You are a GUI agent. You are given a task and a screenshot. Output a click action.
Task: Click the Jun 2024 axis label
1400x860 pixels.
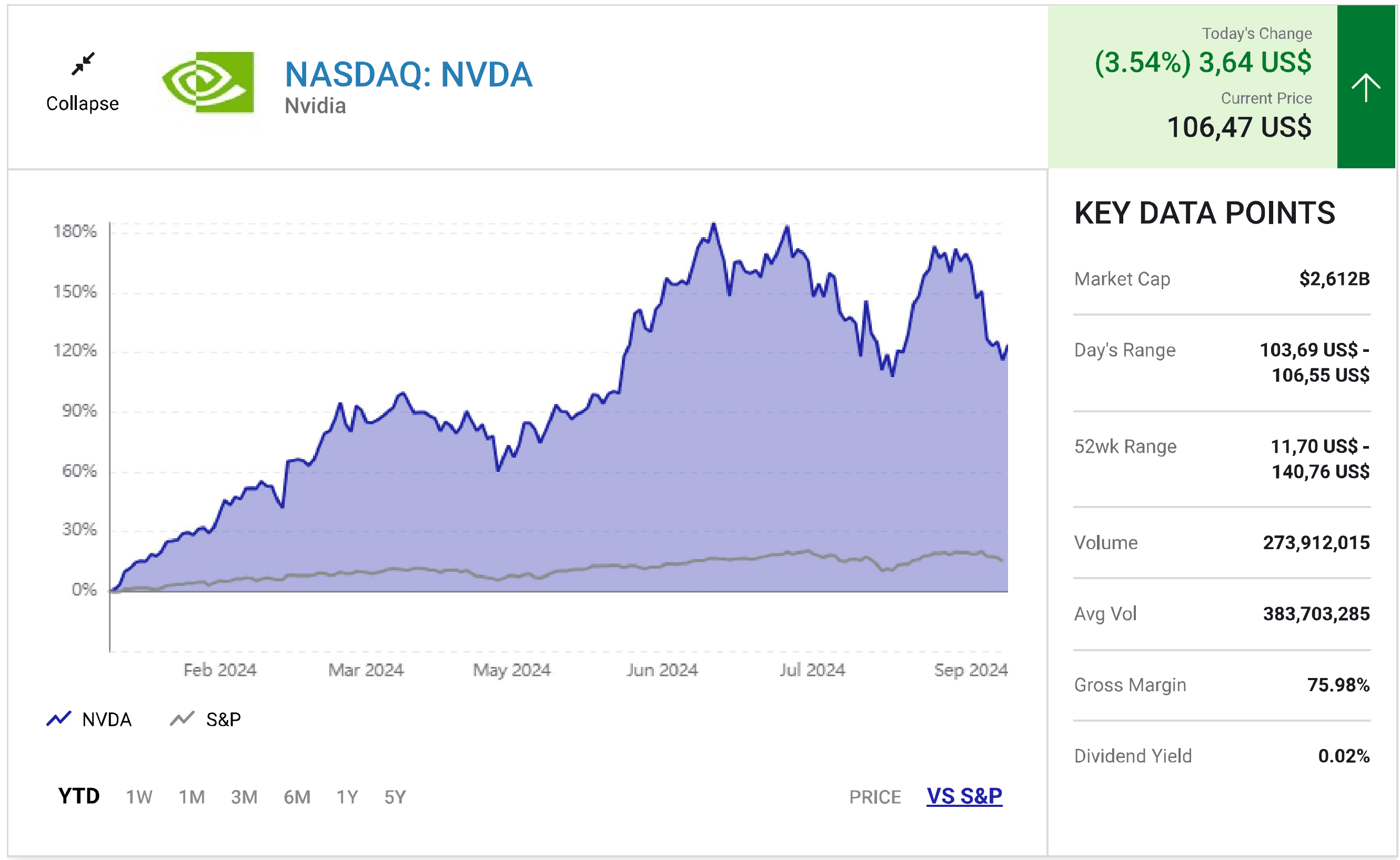point(662,670)
